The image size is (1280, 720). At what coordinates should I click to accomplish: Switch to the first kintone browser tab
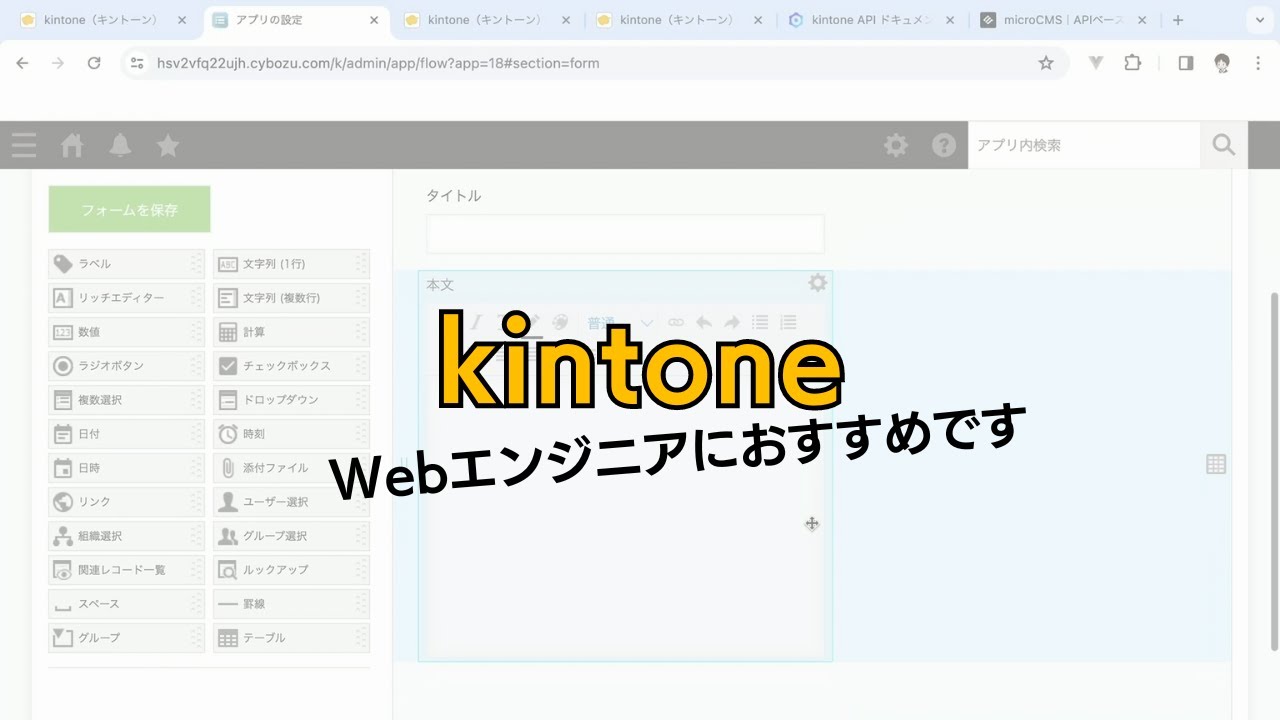[x=103, y=20]
